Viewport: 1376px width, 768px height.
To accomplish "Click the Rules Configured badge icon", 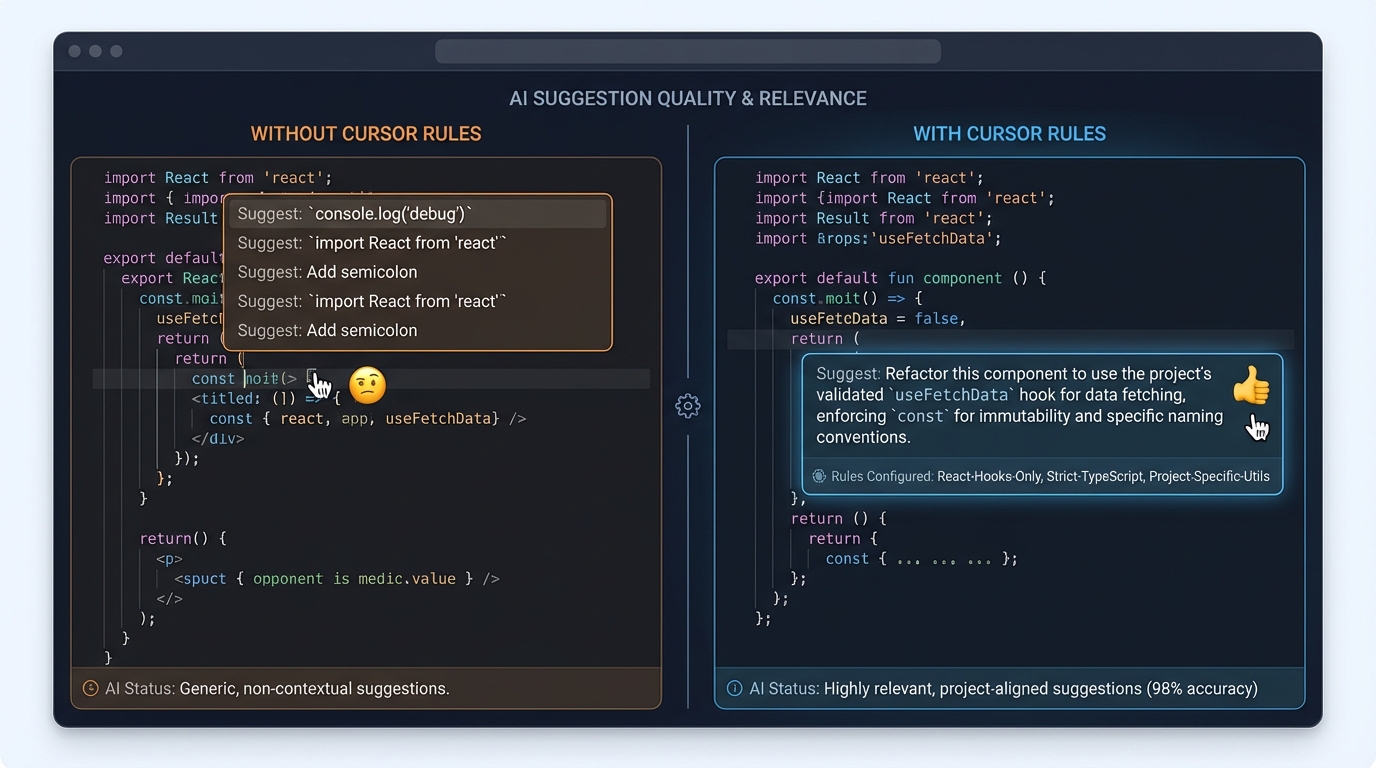I will [820, 477].
